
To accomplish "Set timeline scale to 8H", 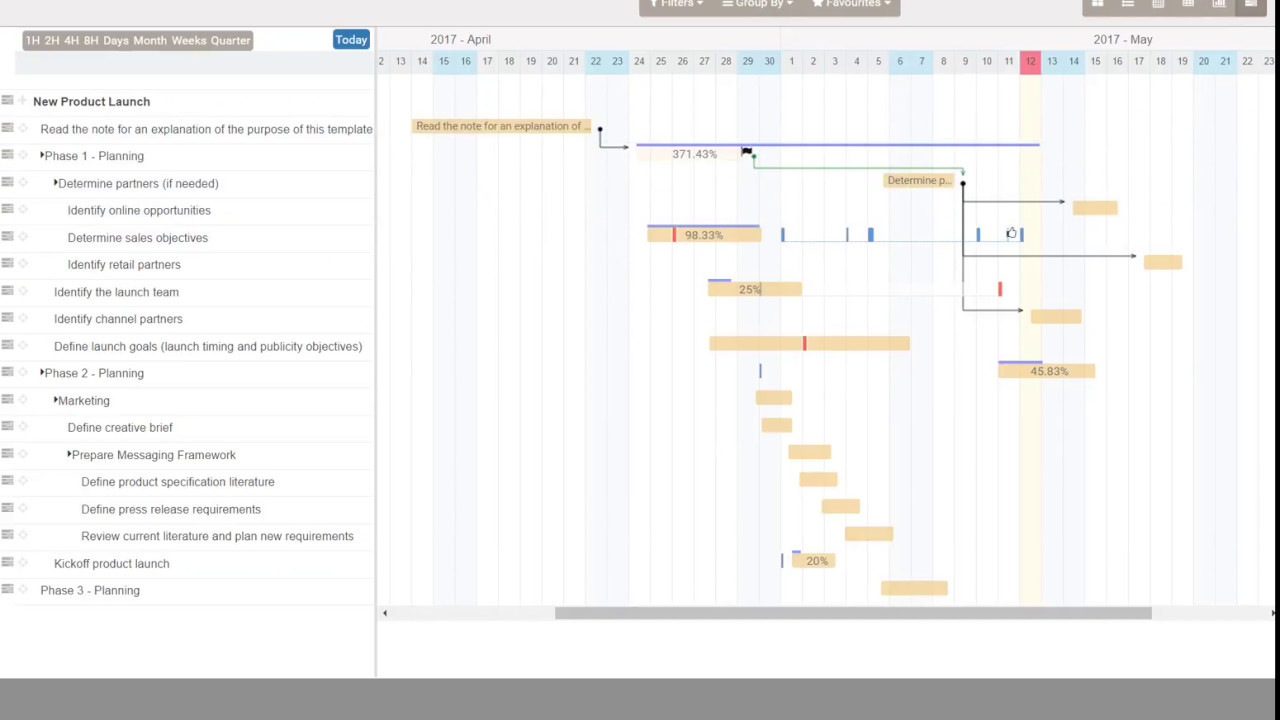I will pos(91,40).
